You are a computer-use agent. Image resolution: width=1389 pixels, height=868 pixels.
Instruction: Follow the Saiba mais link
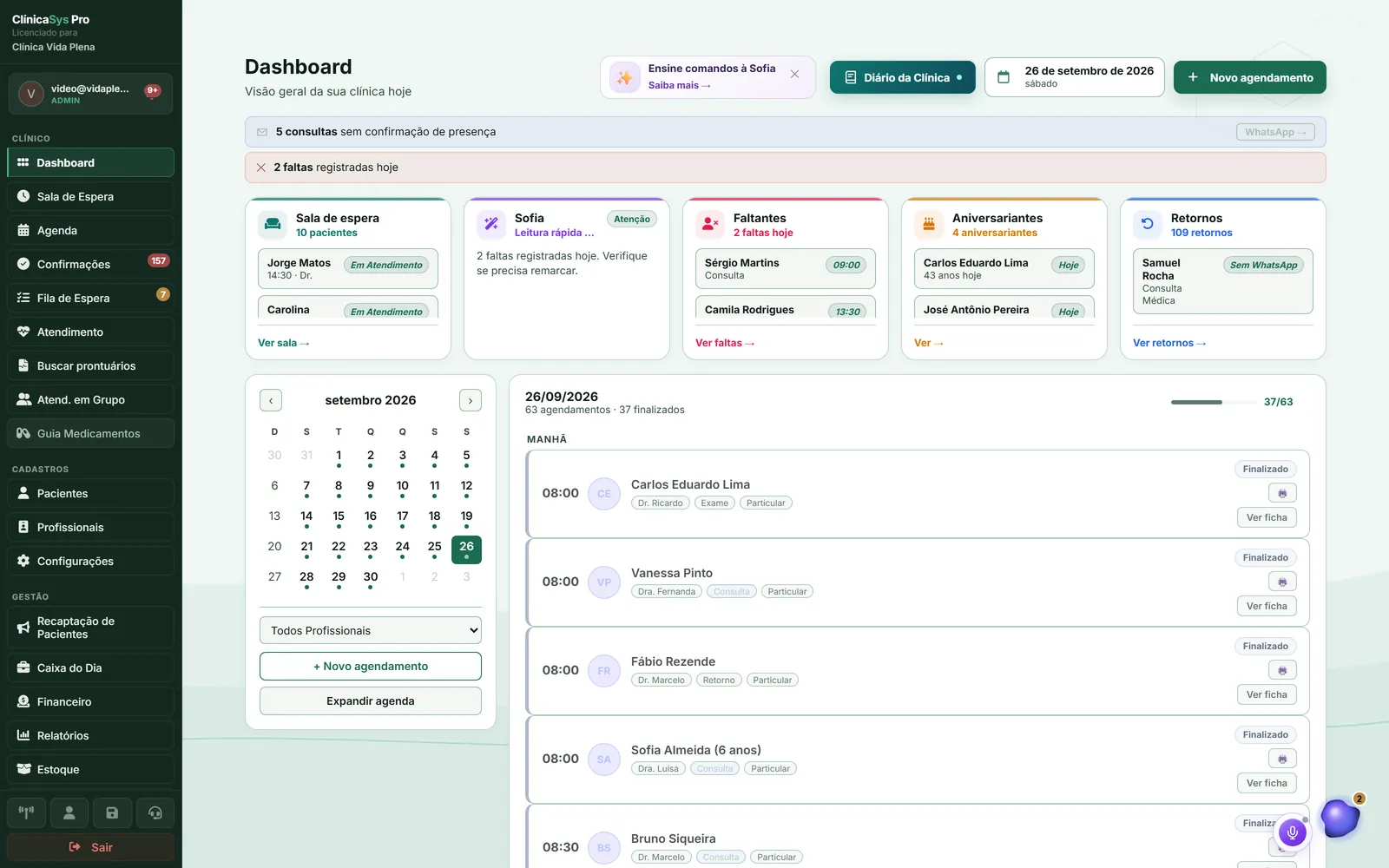pos(680,85)
